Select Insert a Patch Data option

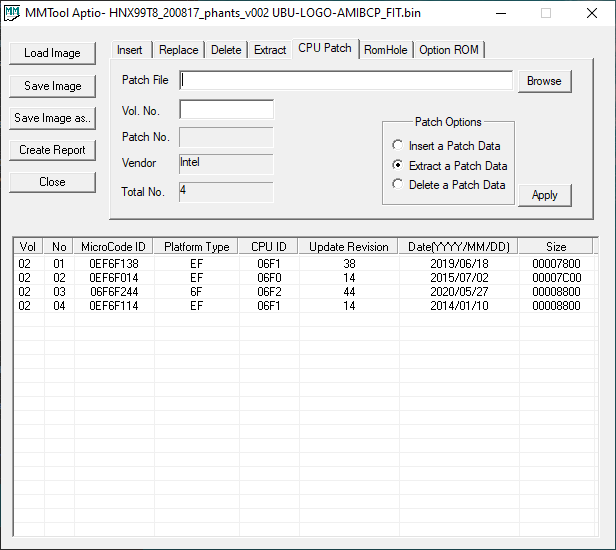click(x=446, y=146)
